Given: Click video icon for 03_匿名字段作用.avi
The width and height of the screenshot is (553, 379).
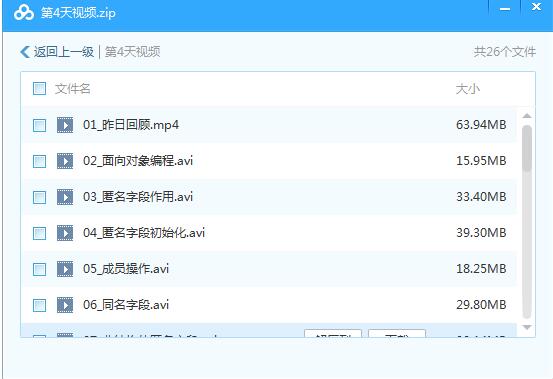Looking at the screenshot, I should pos(65,197).
